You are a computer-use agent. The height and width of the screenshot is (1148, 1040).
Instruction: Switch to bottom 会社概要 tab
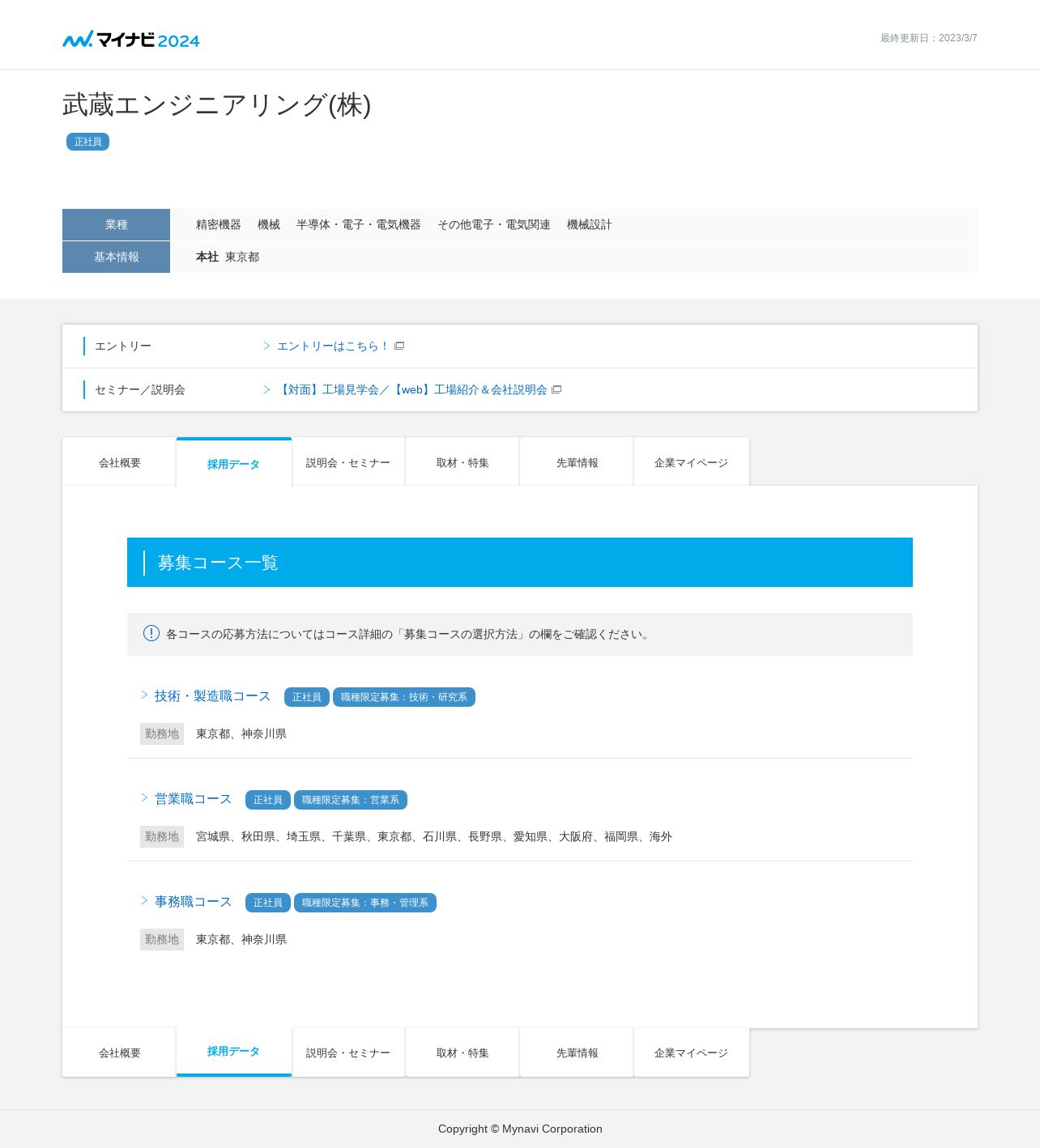tap(119, 1052)
